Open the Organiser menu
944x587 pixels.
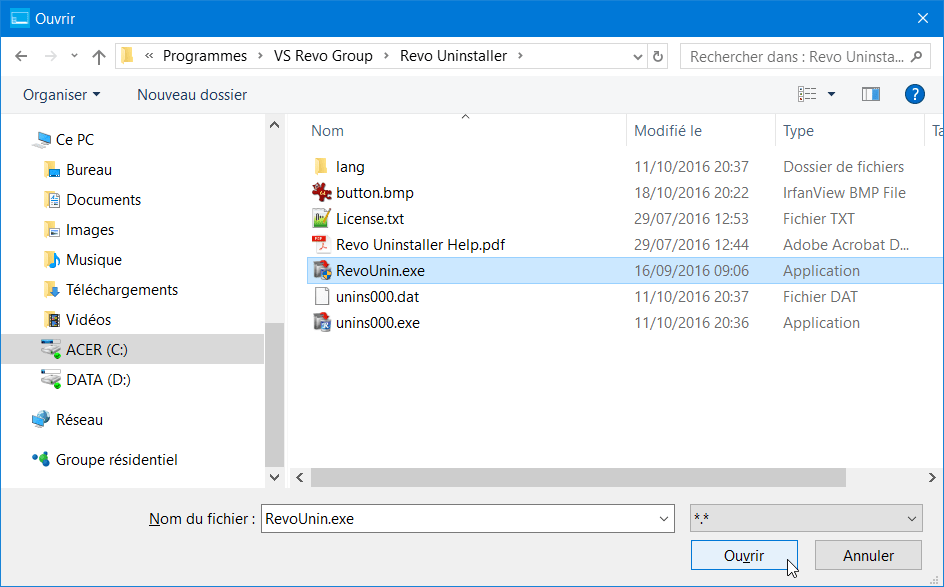(61, 95)
